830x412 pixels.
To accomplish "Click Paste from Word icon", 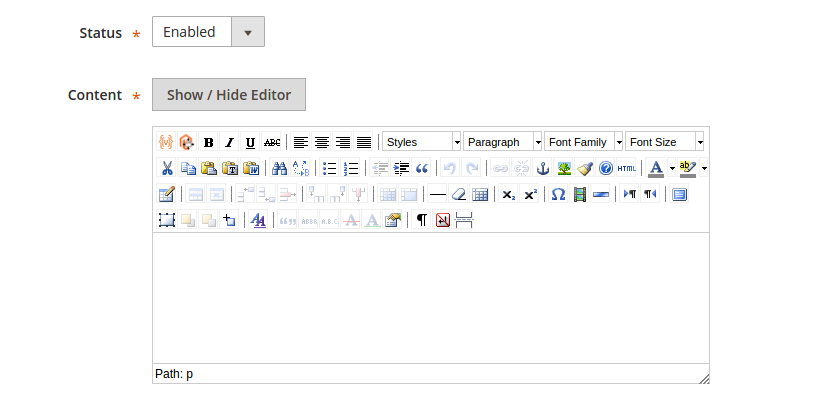I will tap(251, 168).
